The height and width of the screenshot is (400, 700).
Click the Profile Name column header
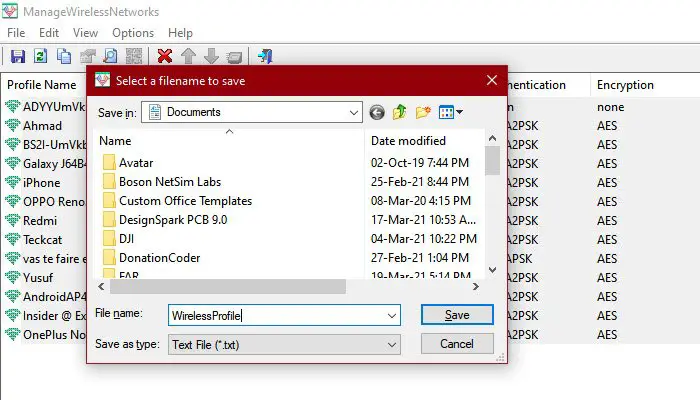[x=42, y=85]
